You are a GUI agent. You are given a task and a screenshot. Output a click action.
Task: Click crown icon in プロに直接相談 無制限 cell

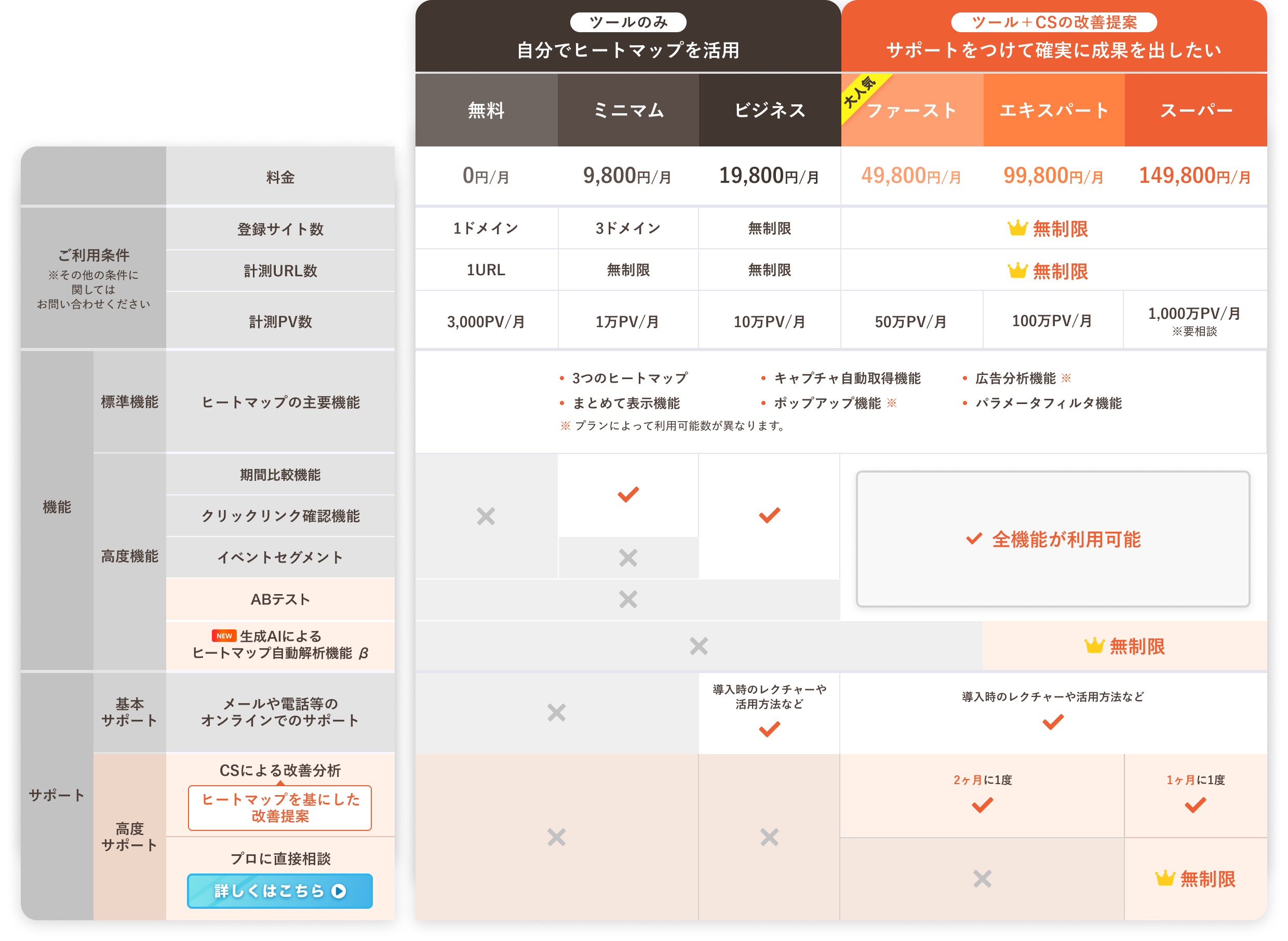tap(1164, 878)
